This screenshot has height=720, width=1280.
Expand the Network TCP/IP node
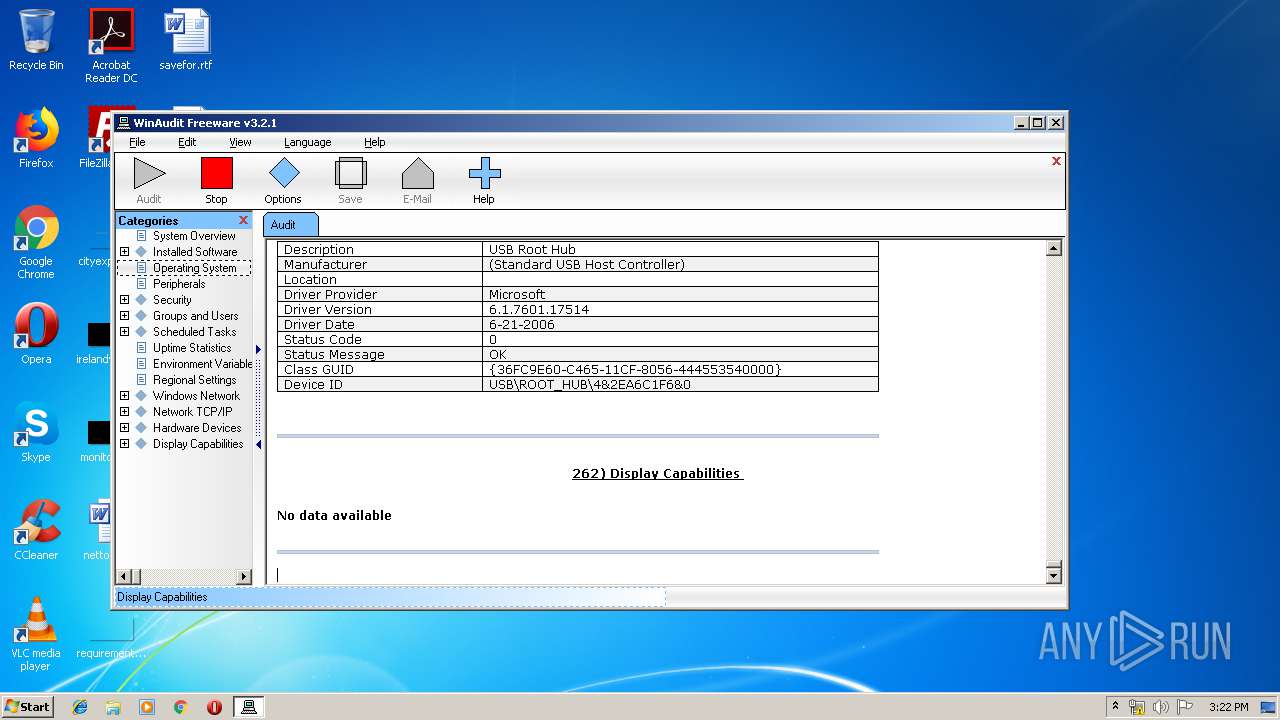pos(124,412)
